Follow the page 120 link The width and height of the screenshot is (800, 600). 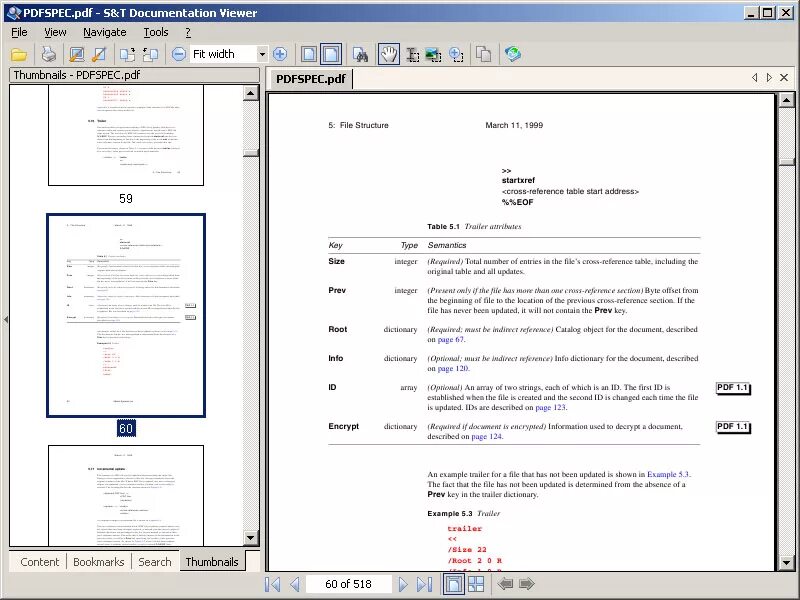click(x=453, y=368)
